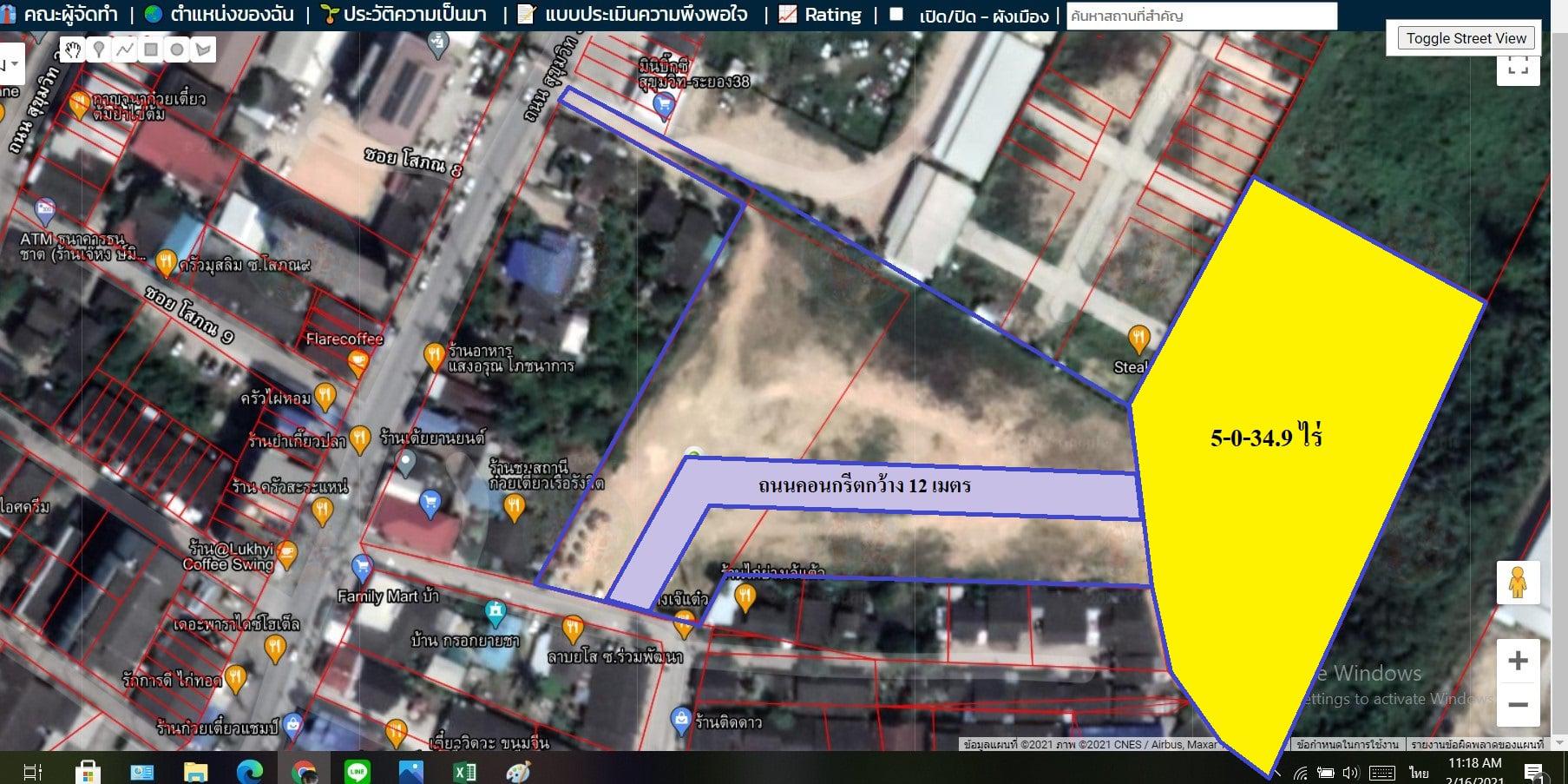The image size is (1568, 784).
Task: Click the Steak restaurant marker near yellow parcel
Action: [1138, 339]
